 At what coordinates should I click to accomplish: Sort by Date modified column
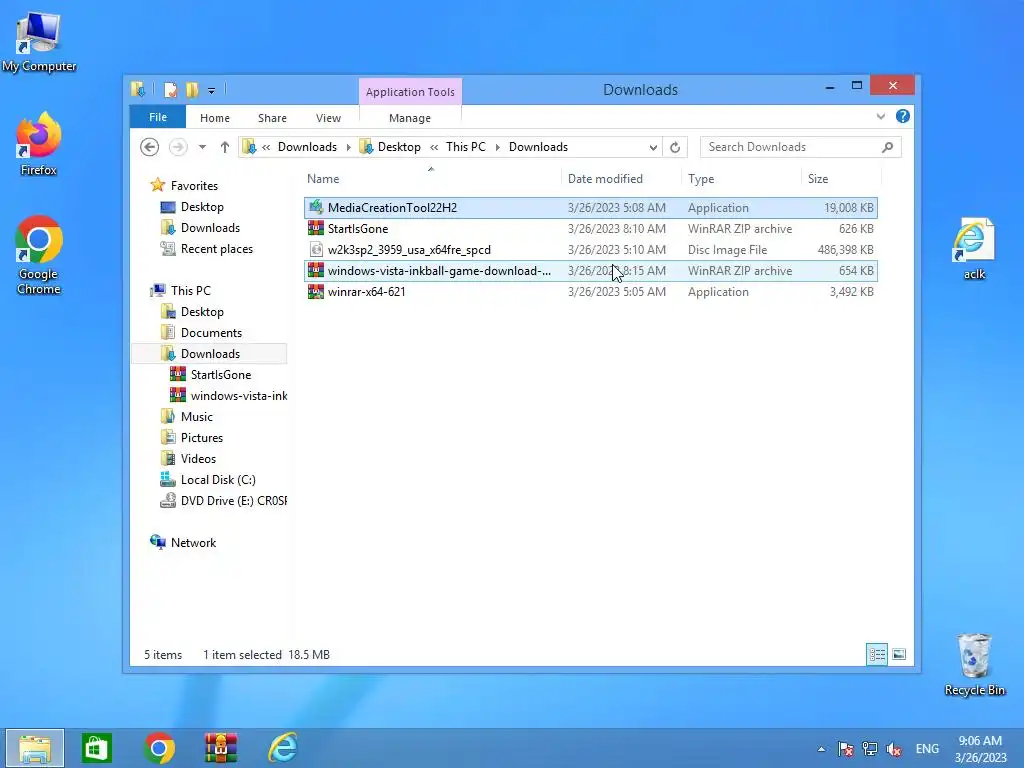(620, 178)
